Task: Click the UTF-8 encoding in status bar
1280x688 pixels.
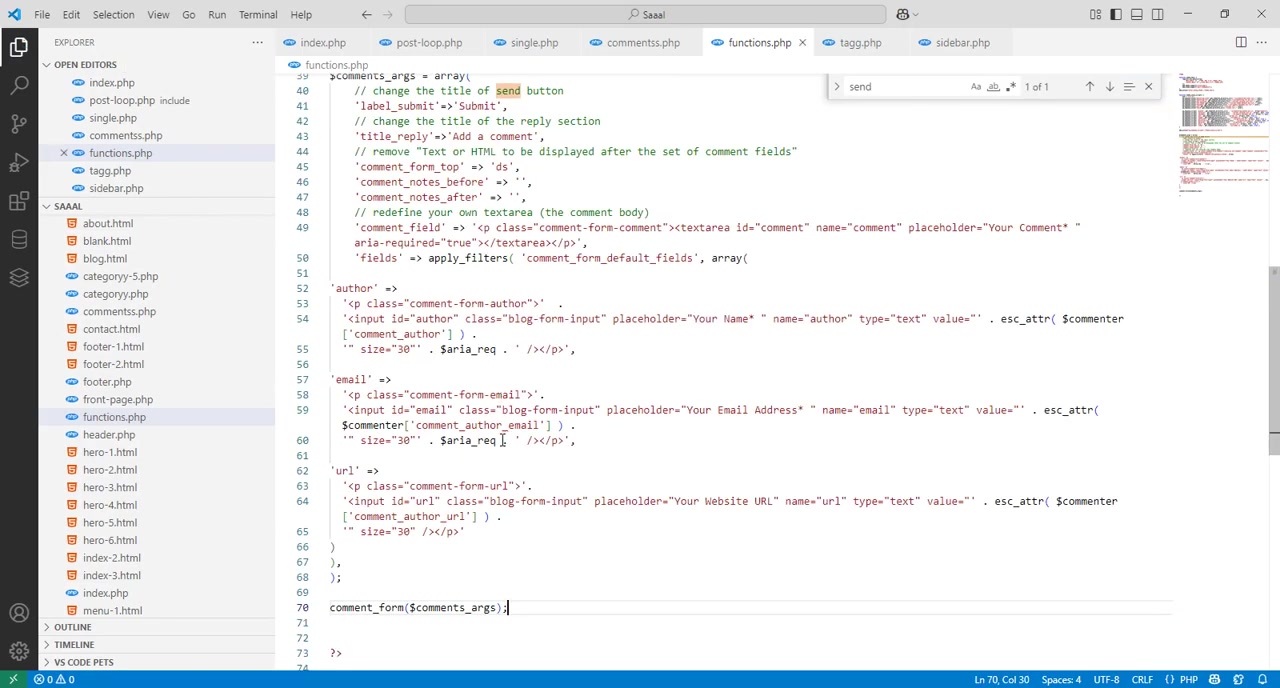Action: 1106,680
